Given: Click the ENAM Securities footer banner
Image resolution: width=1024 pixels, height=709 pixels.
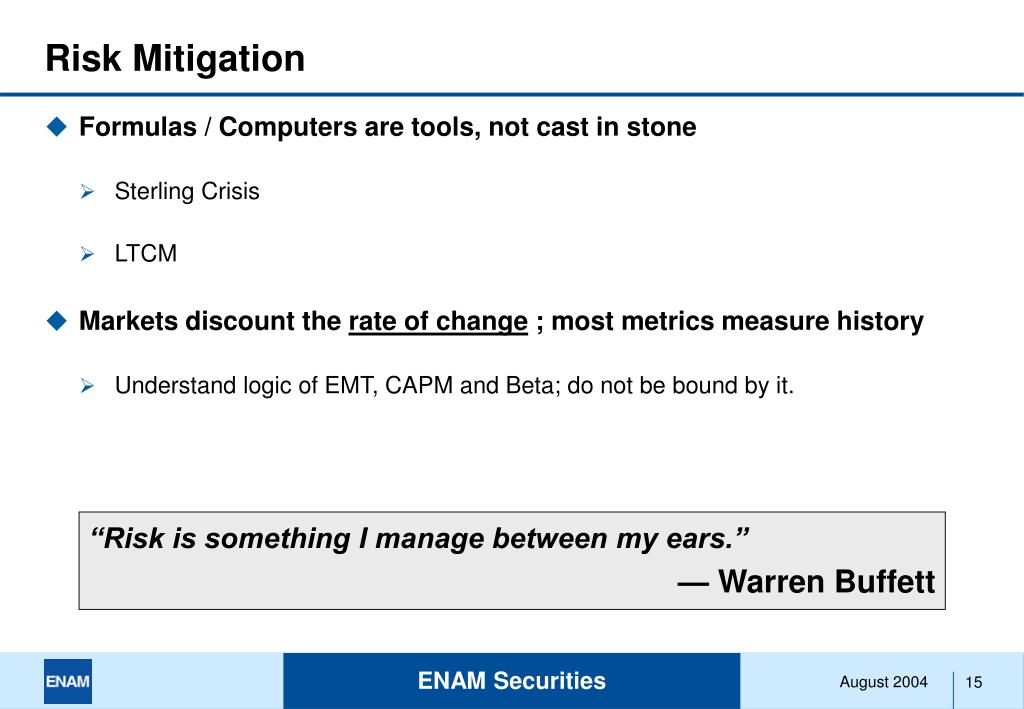Looking at the screenshot, I should point(512,680).
